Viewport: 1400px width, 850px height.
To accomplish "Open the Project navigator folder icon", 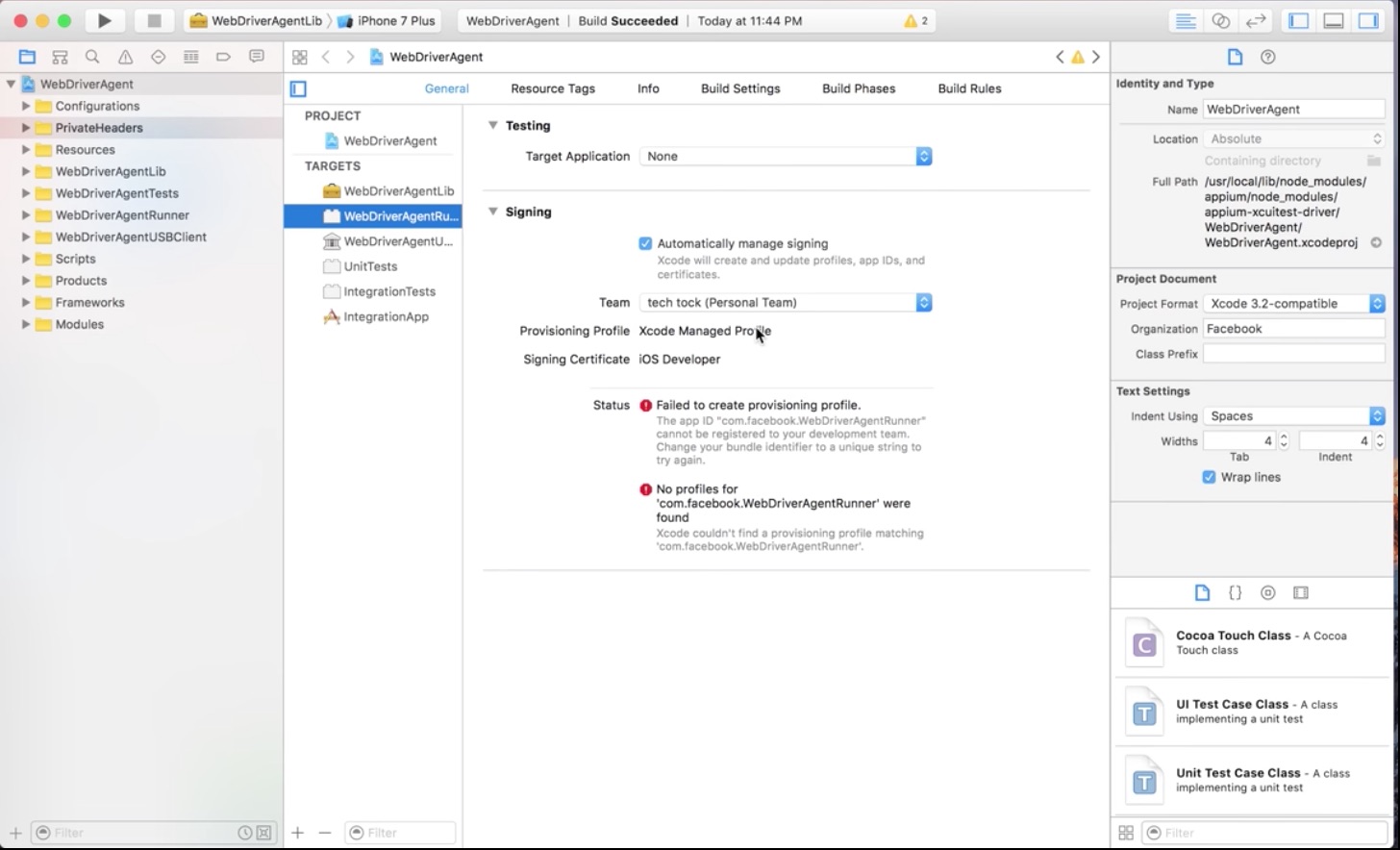I will pyautogui.click(x=27, y=57).
